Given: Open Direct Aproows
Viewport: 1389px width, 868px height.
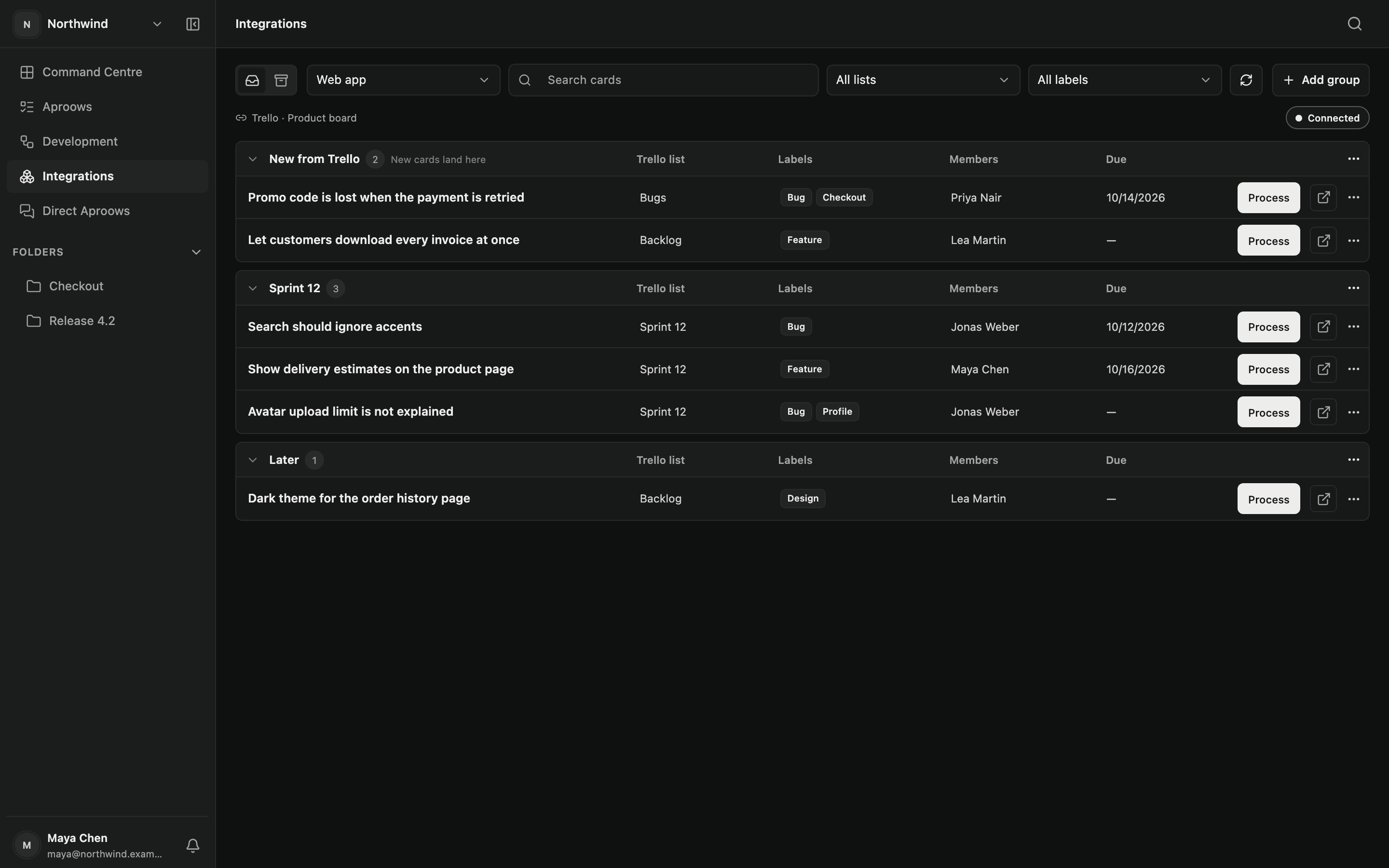Looking at the screenshot, I should click(108, 211).
